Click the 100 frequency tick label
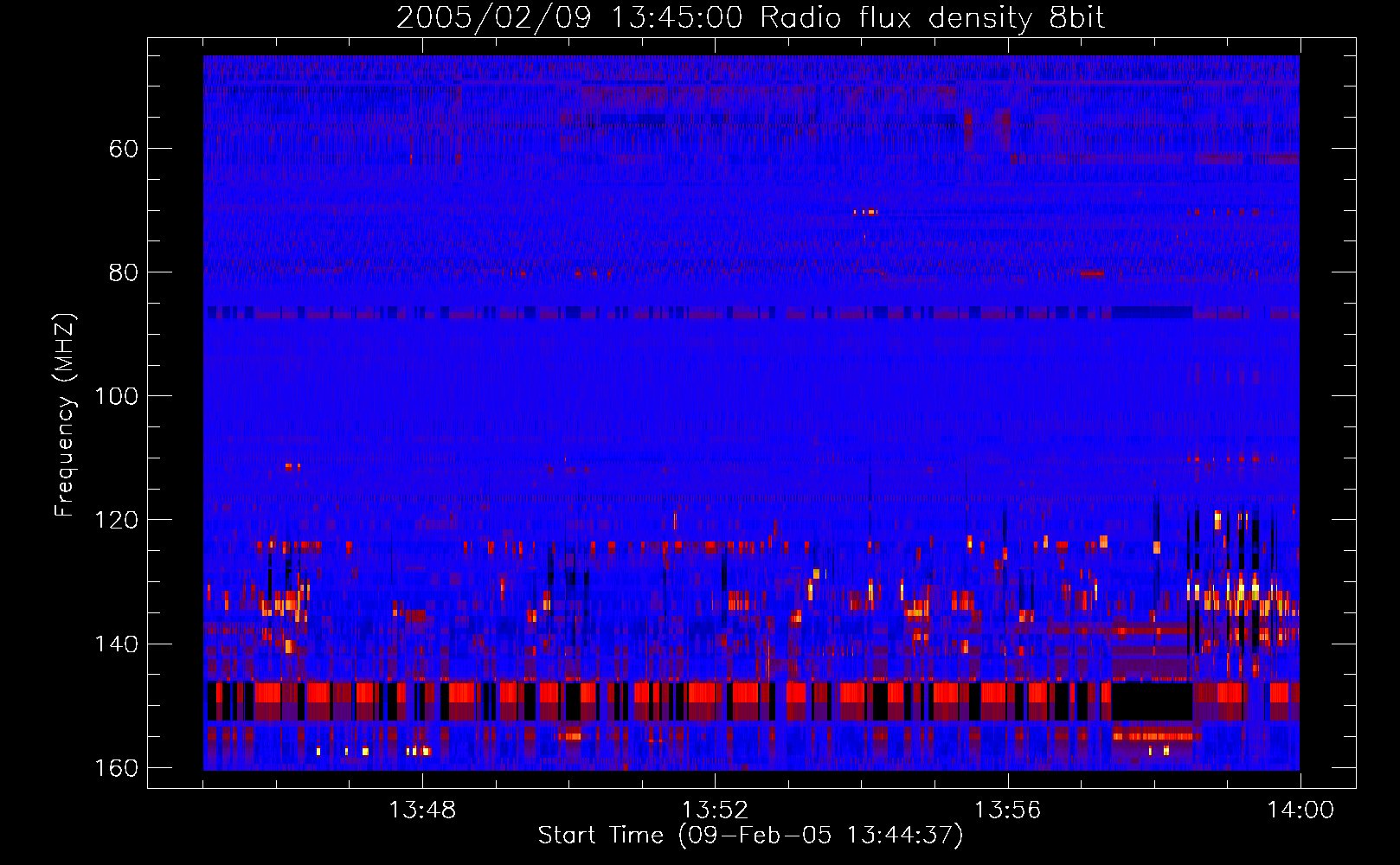 point(116,396)
